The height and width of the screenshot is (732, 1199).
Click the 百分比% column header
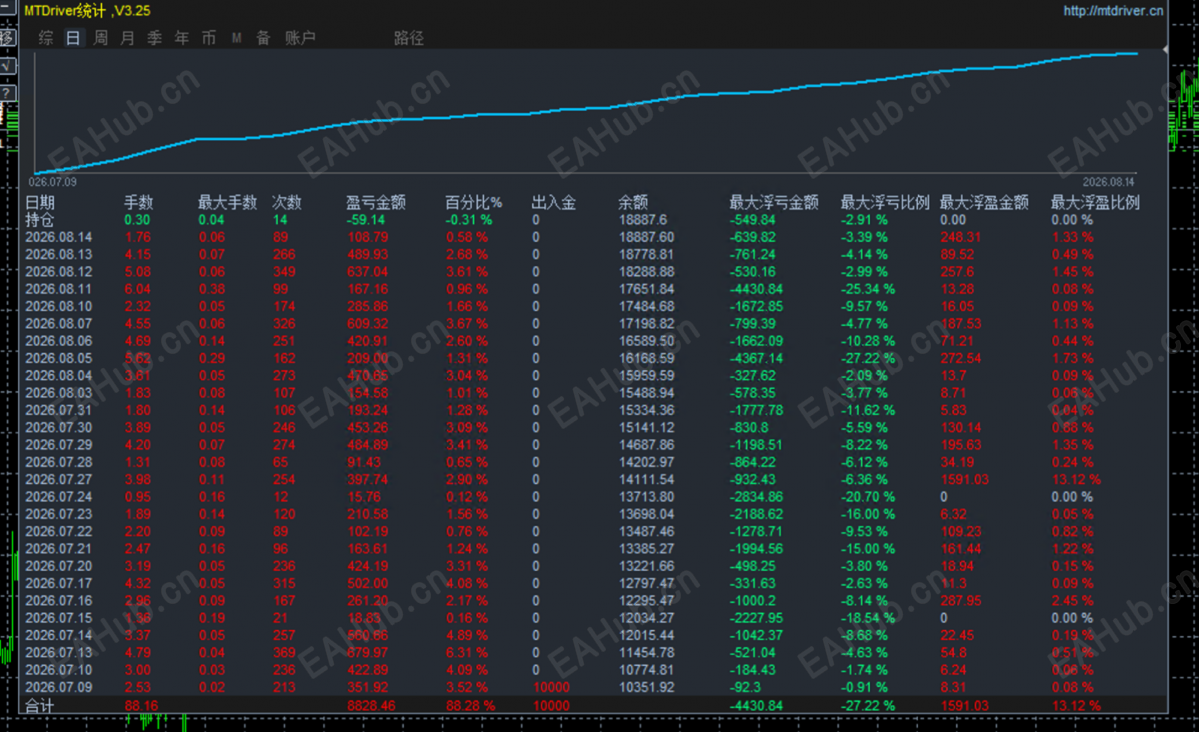pos(474,203)
